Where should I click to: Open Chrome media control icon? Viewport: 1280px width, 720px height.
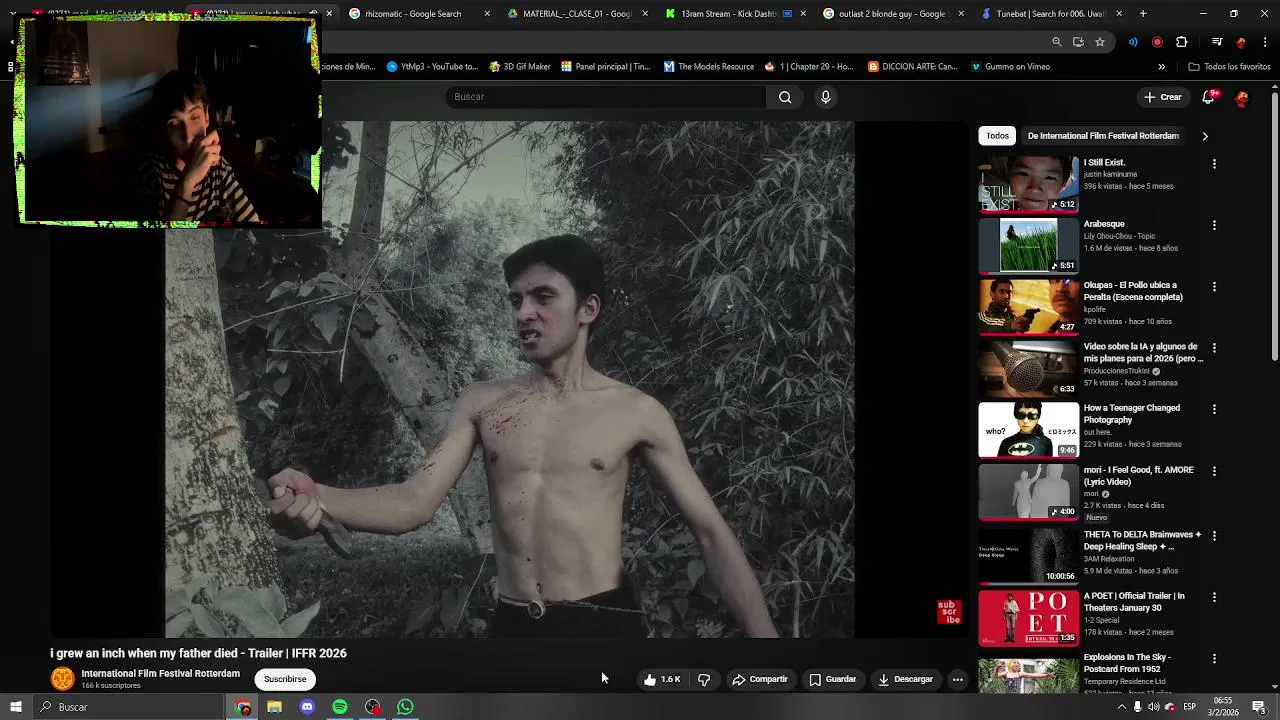[x=1217, y=42]
